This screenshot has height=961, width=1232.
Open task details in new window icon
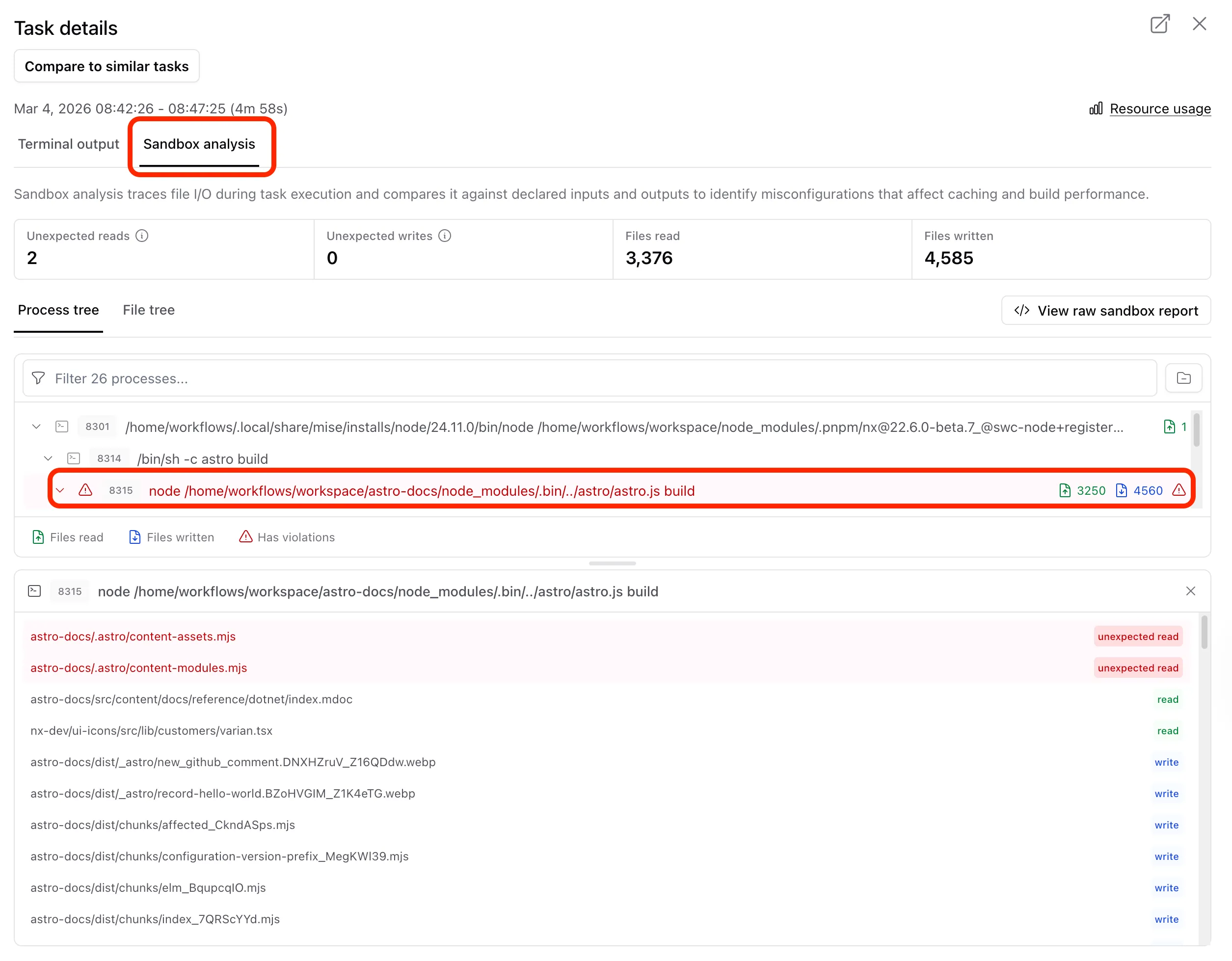coord(1160,24)
